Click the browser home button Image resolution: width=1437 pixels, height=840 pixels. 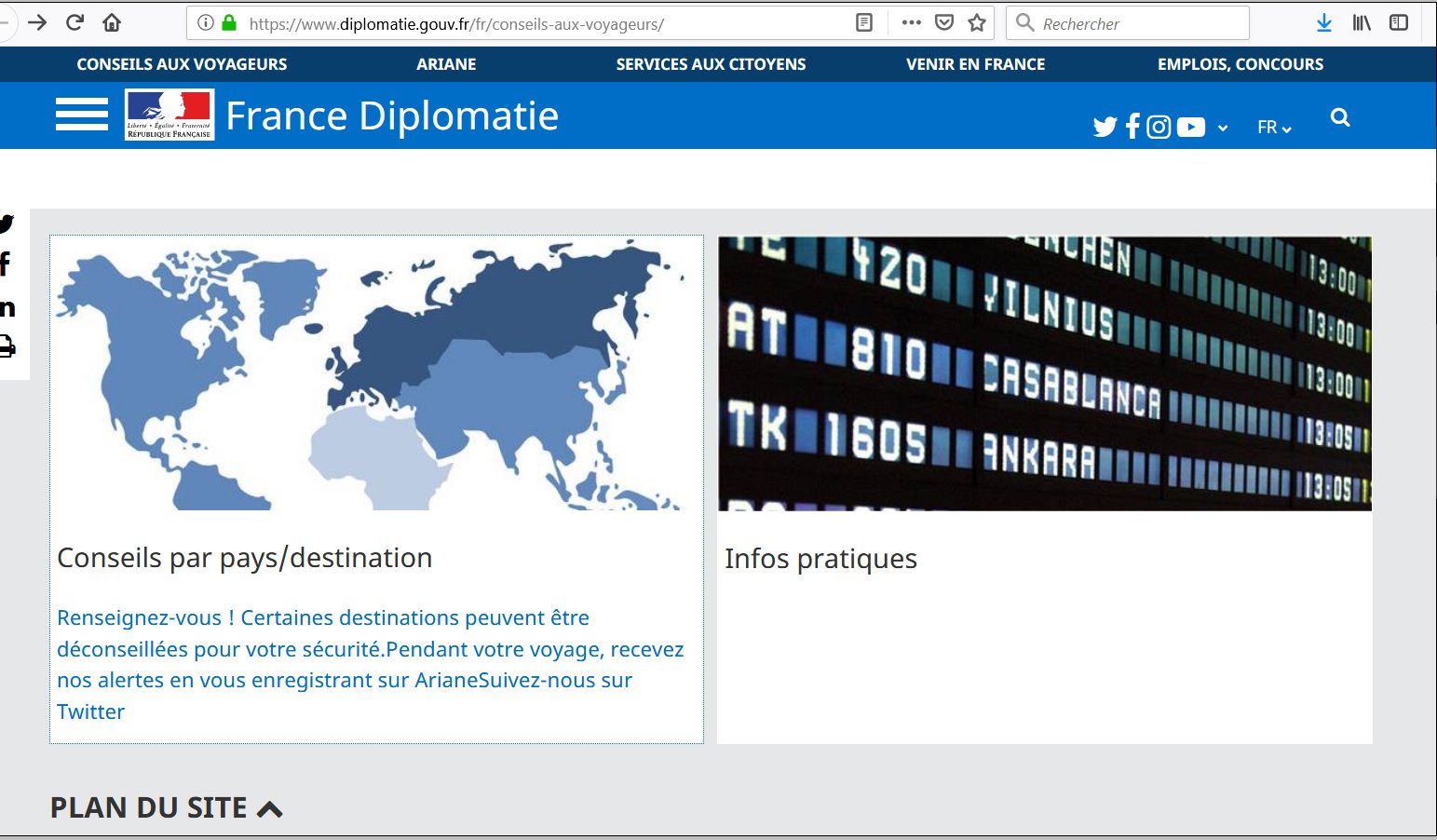[x=112, y=23]
